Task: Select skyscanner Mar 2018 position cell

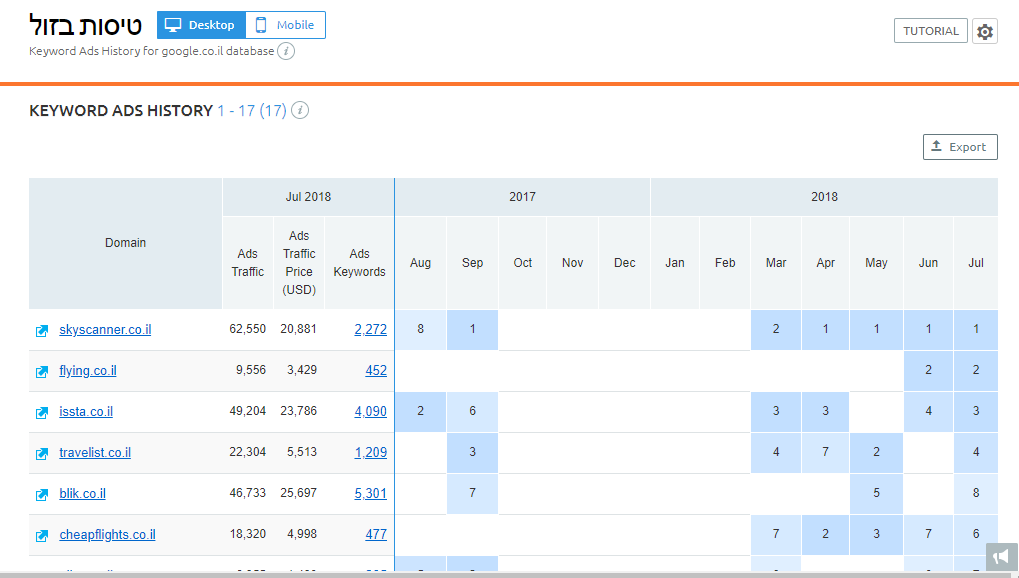Action: click(776, 330)
